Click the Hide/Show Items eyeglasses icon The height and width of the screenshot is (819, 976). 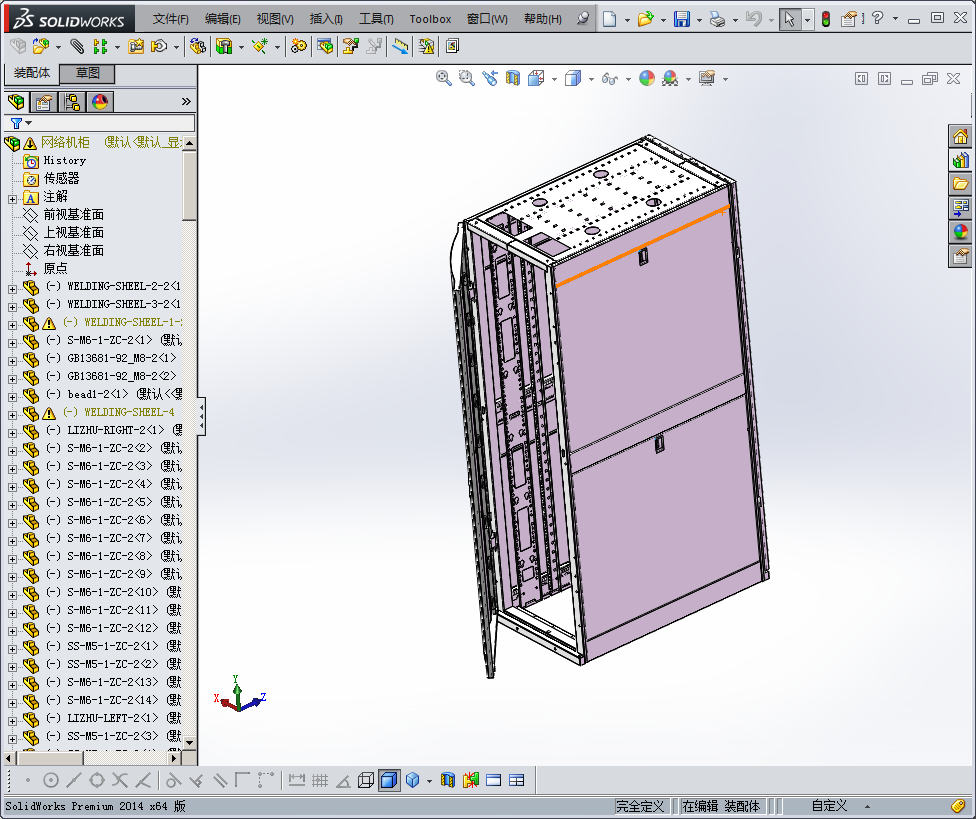(609, 78)
